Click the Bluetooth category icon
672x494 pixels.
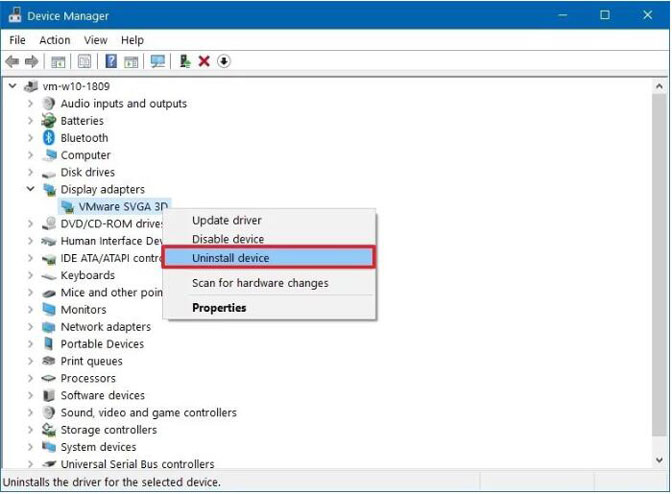(48, 138)
